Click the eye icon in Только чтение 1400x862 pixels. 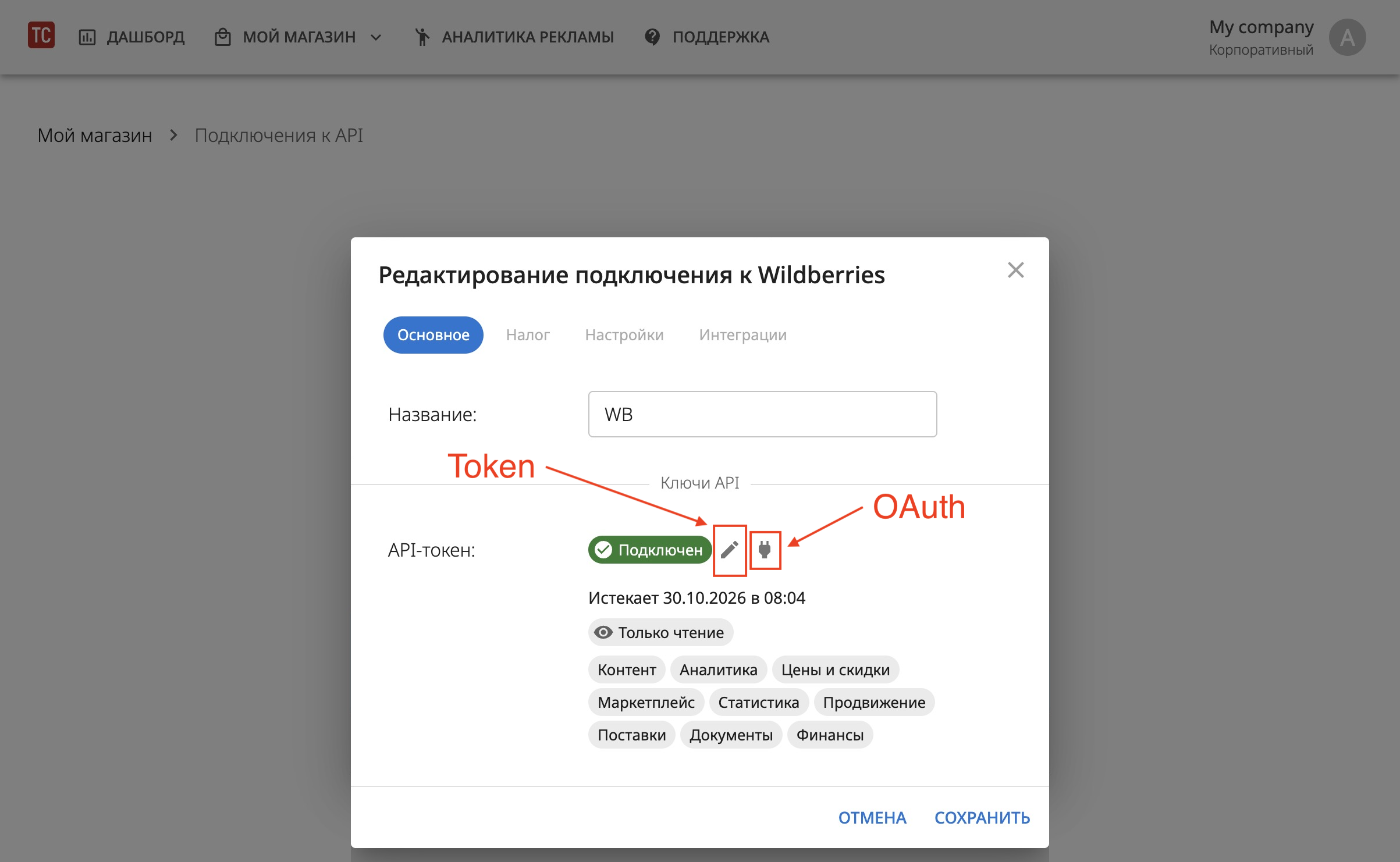603,632
